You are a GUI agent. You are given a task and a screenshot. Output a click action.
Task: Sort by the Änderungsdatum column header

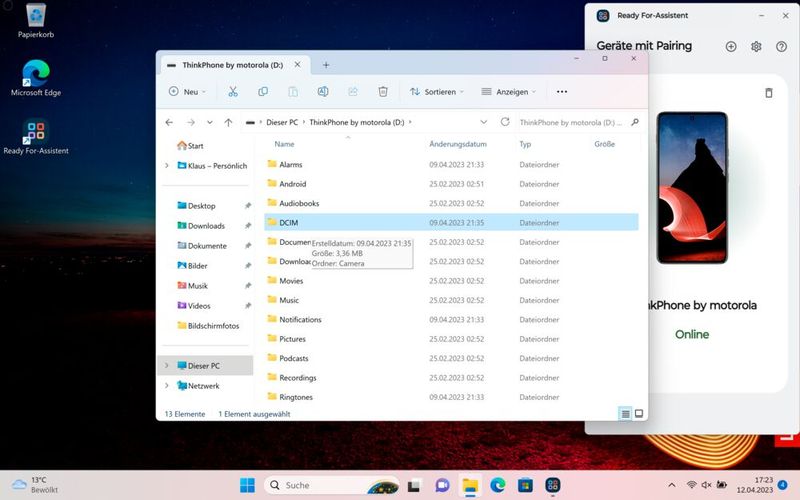457,144
